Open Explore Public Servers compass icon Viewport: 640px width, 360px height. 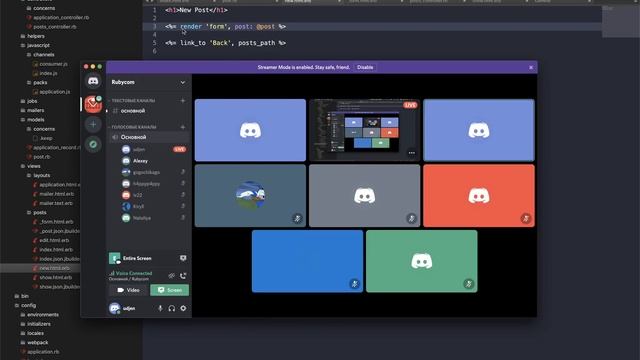click(93, 144)
